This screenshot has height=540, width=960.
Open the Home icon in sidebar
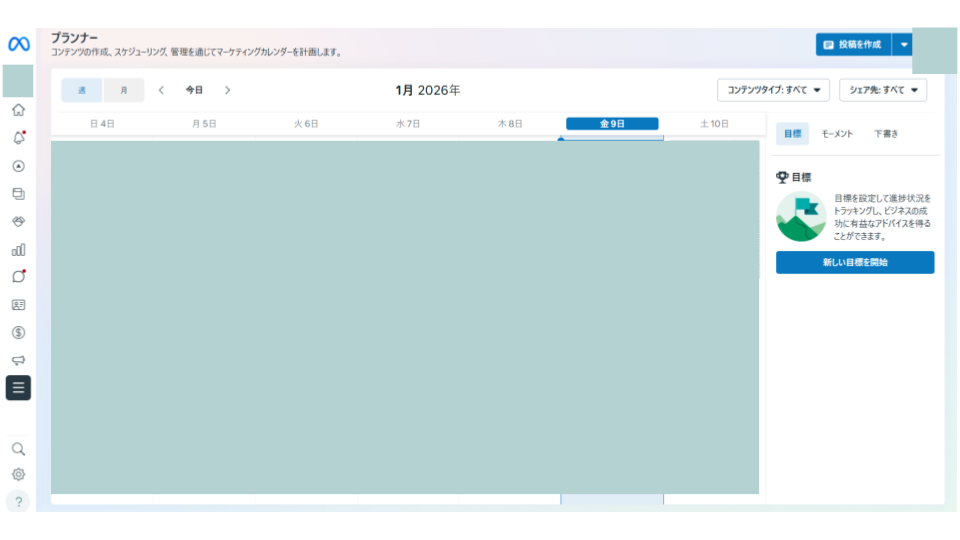(18, 110)
